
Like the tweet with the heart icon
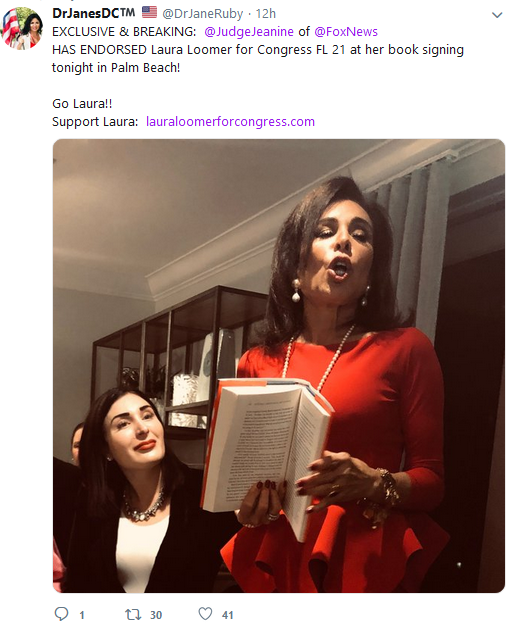[205, 614]
